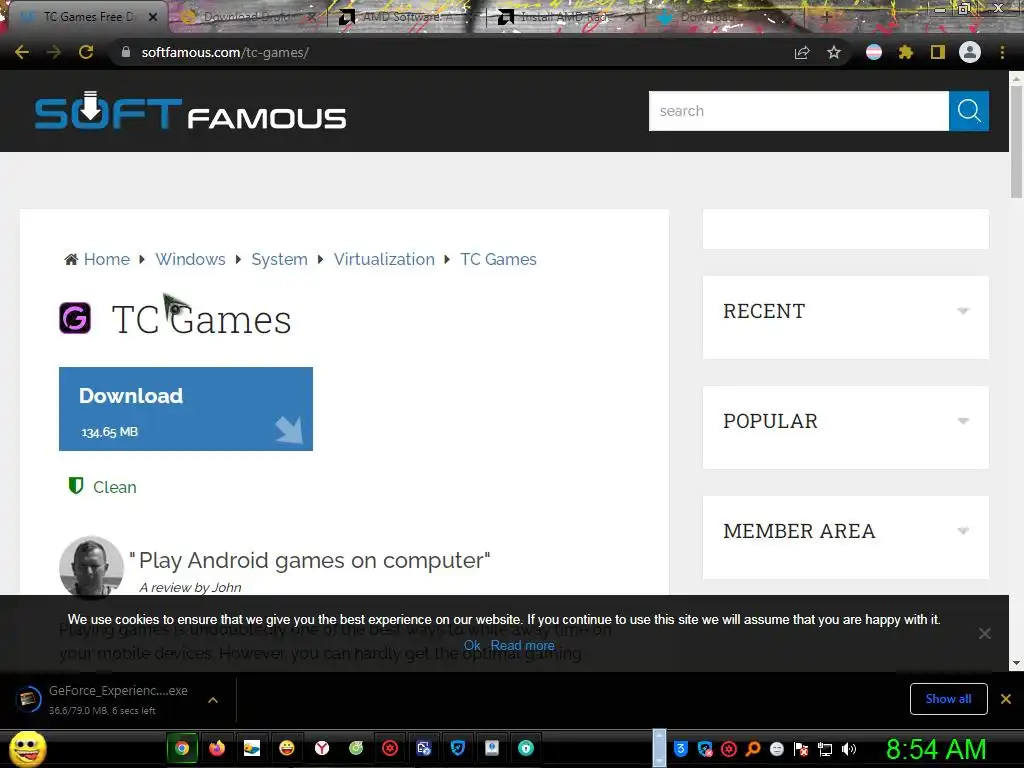The height and width of the screenshot is (768, 1024).
Task: Open the Chrome profile avatar
Action: [x=969, y=52]
